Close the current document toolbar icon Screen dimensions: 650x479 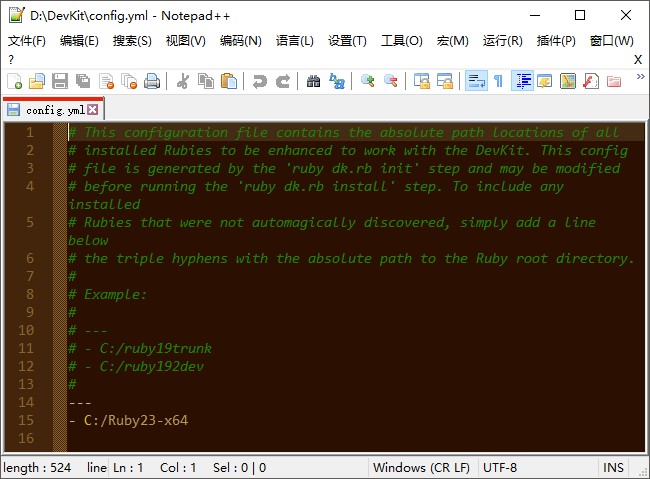pos(106,81)
